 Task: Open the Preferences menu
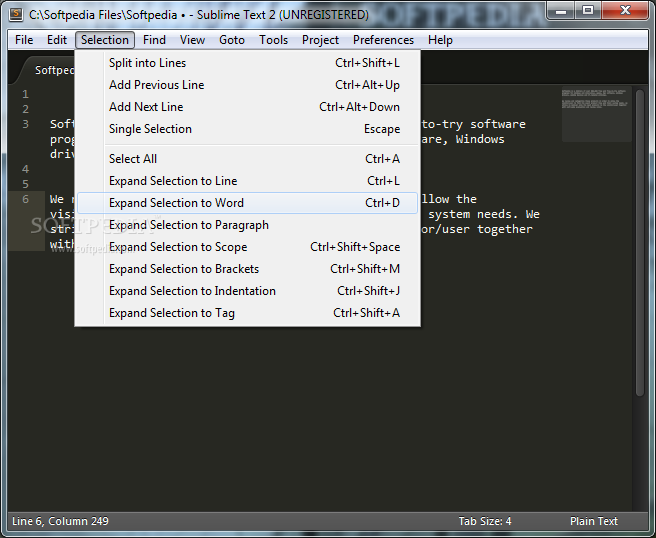[x=383, y=40]
